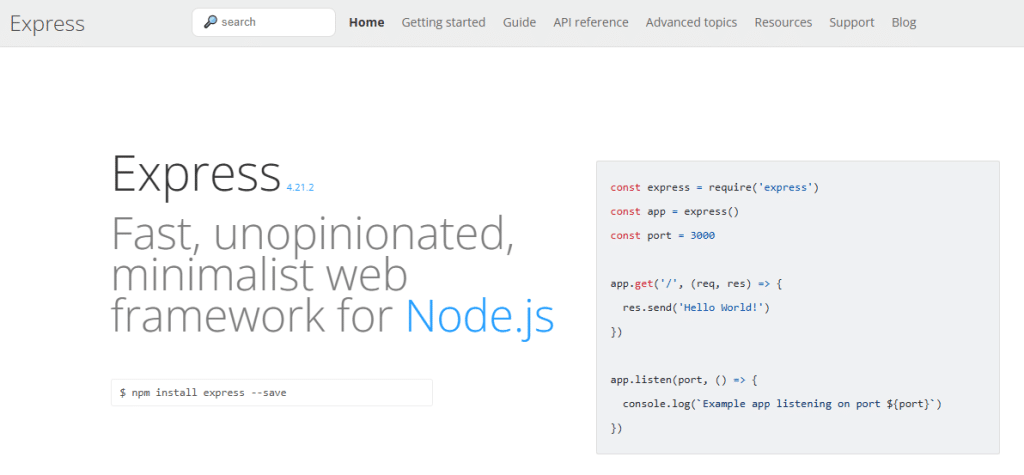This screenshot has width=1024, height=475.
Task: Click the "const port = 3000" line
Action: (662, 236)
